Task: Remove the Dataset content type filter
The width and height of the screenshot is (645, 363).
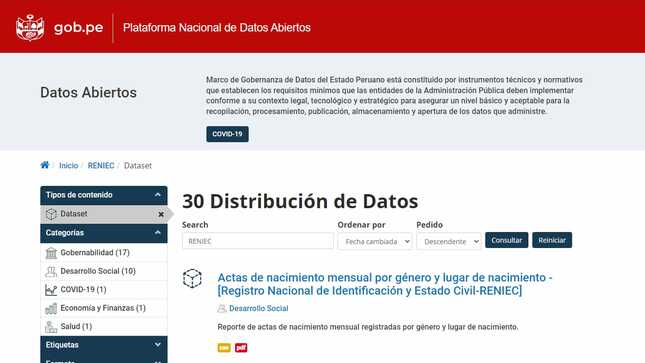Action: [x=161, y=214]
